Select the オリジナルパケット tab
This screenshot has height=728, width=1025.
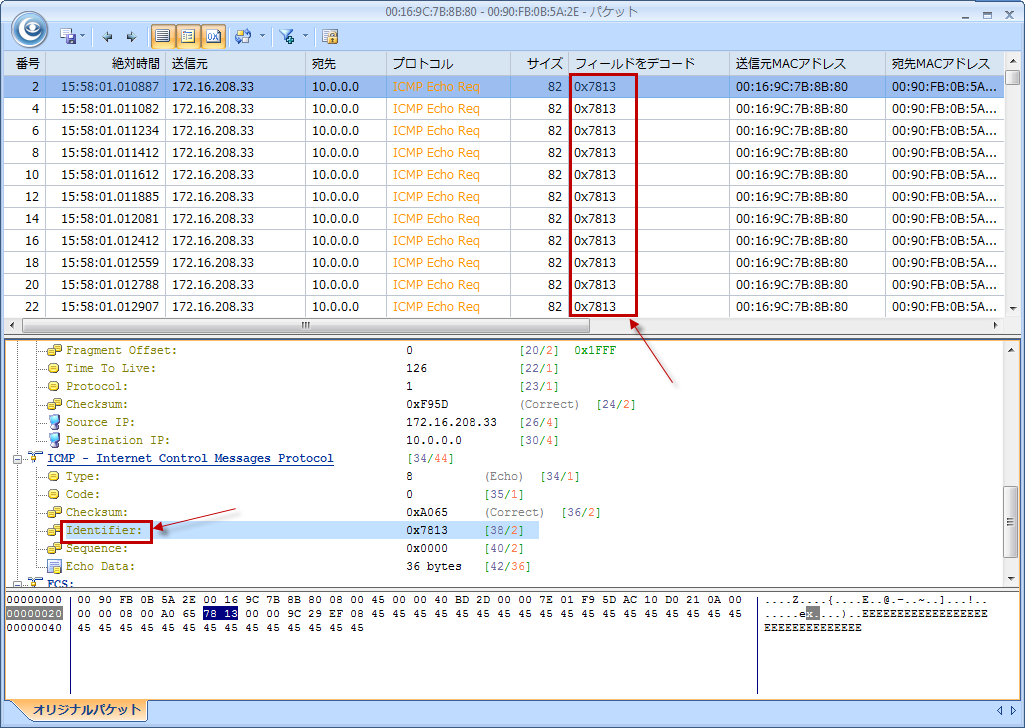click(x=86, y=710)
